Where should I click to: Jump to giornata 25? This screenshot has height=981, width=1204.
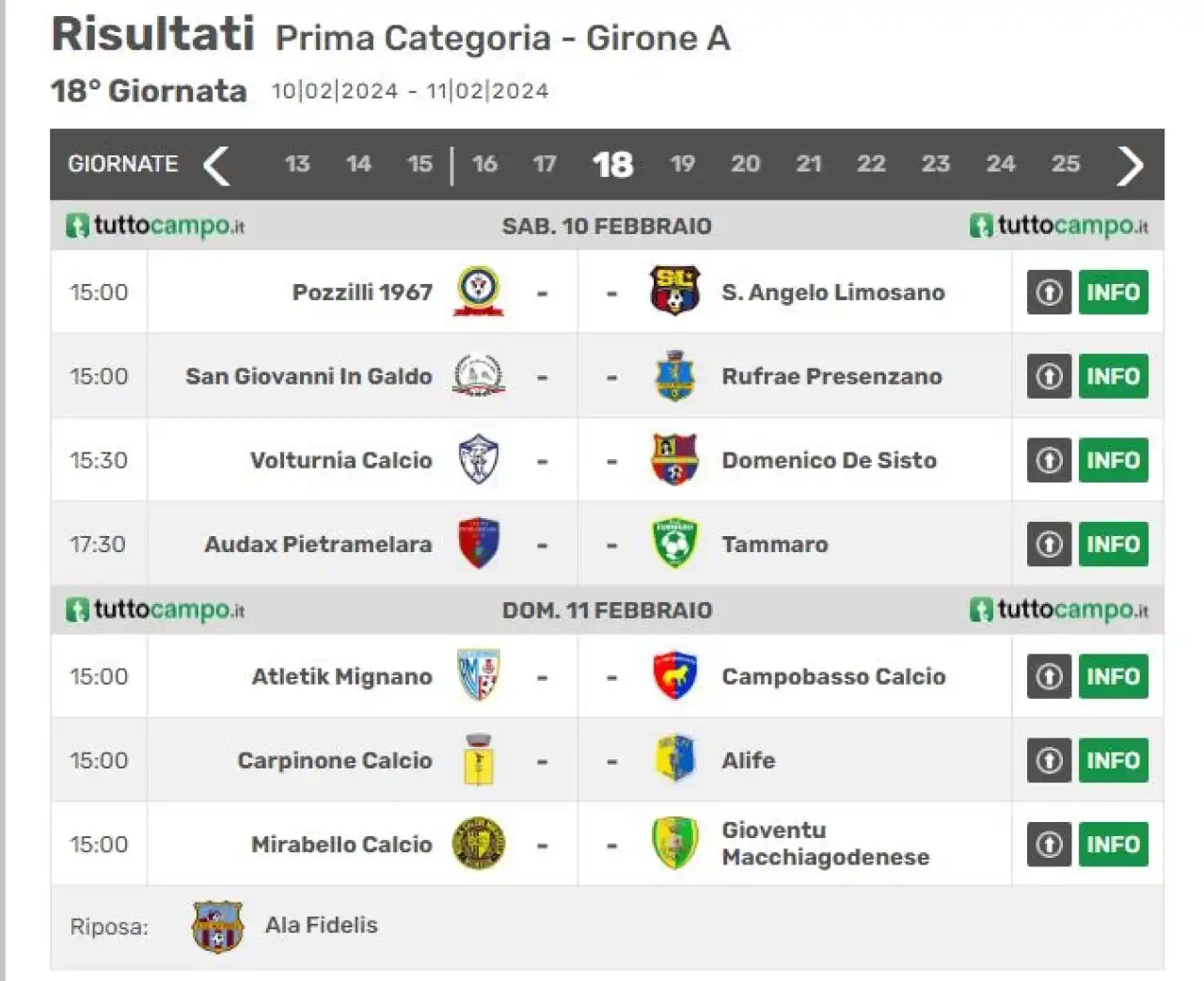[x=1066, y=165]
